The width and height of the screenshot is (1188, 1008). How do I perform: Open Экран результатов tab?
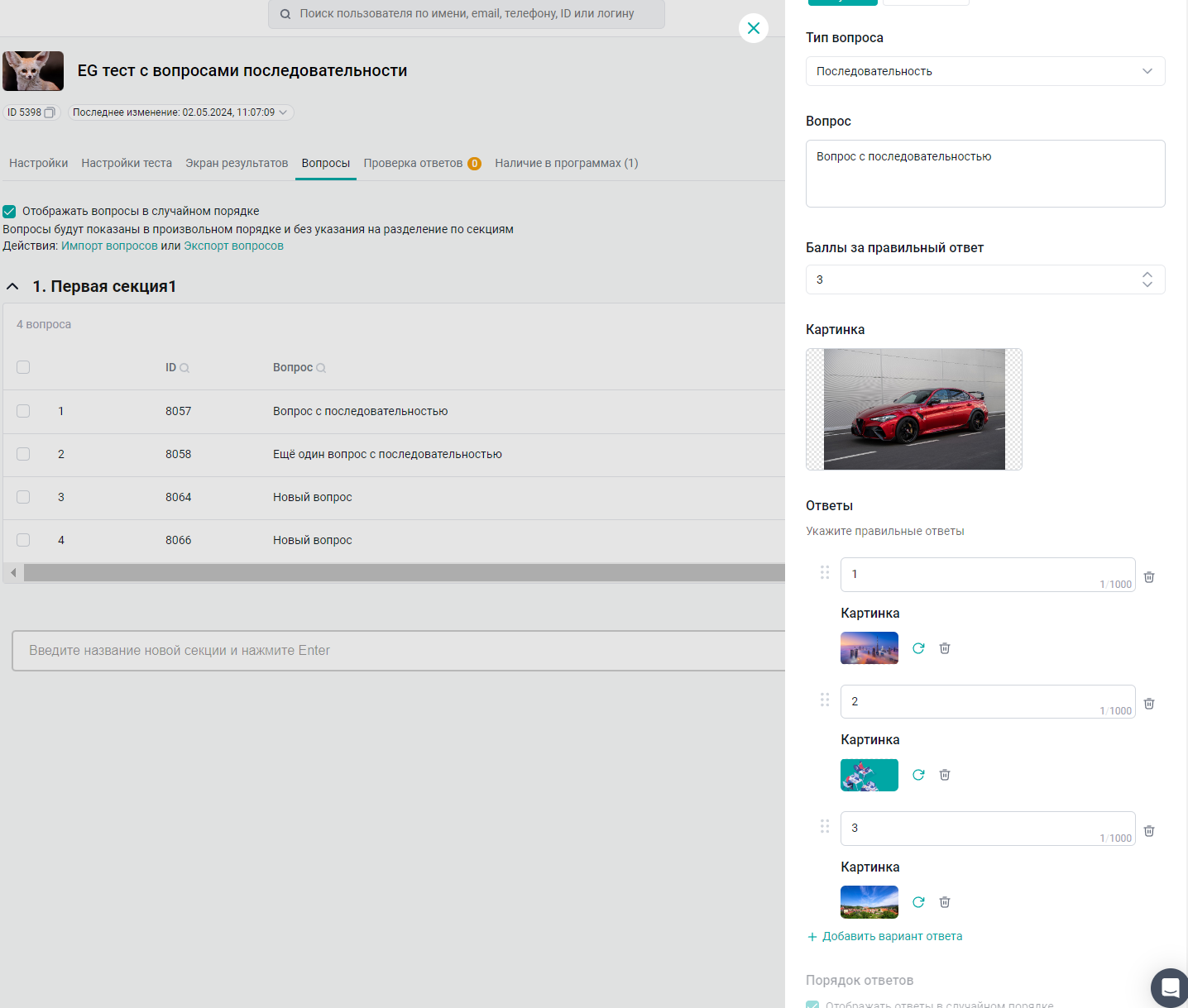coord(237,163)
